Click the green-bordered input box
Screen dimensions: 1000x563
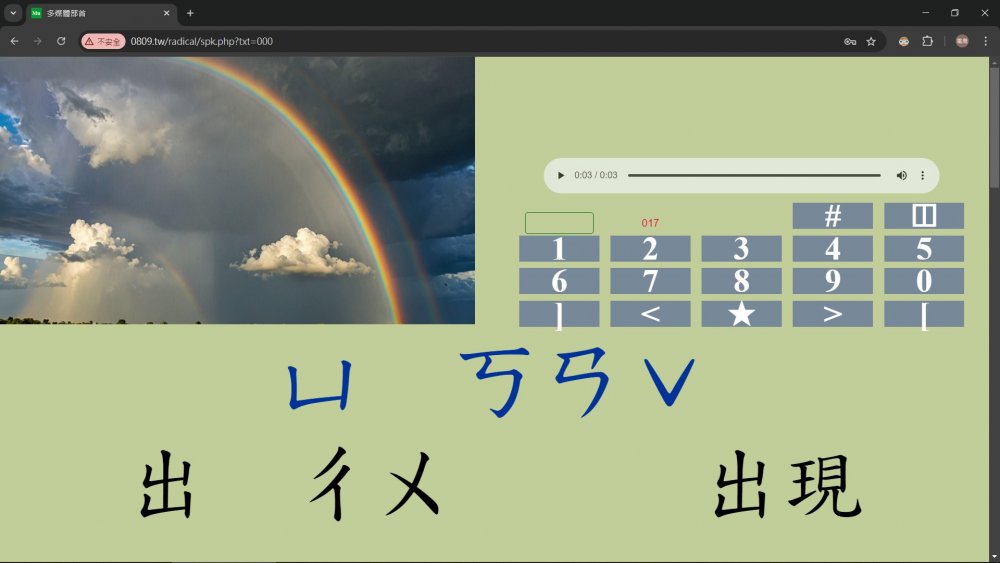(x=559, y=223)
